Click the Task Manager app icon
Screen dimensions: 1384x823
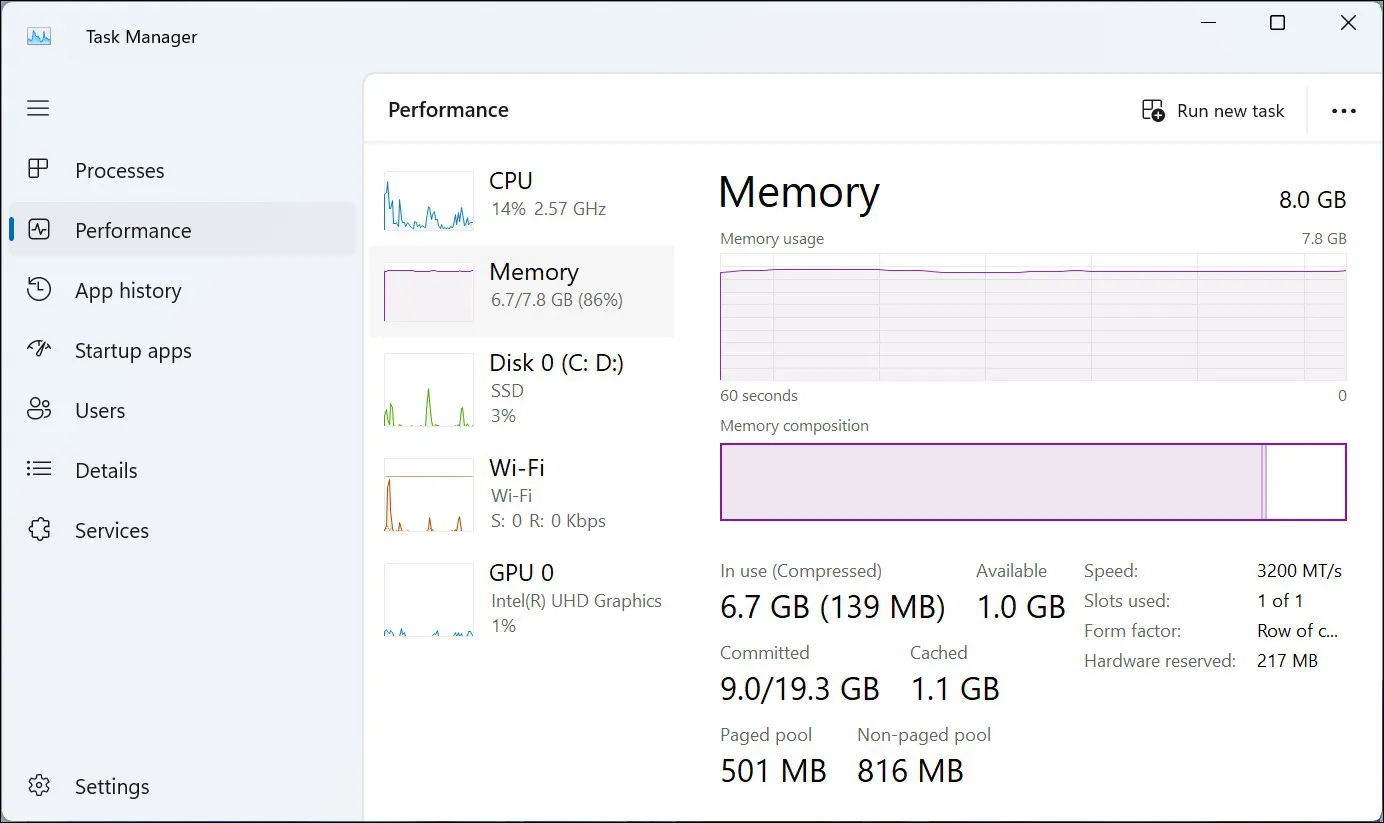coord(38,35)
